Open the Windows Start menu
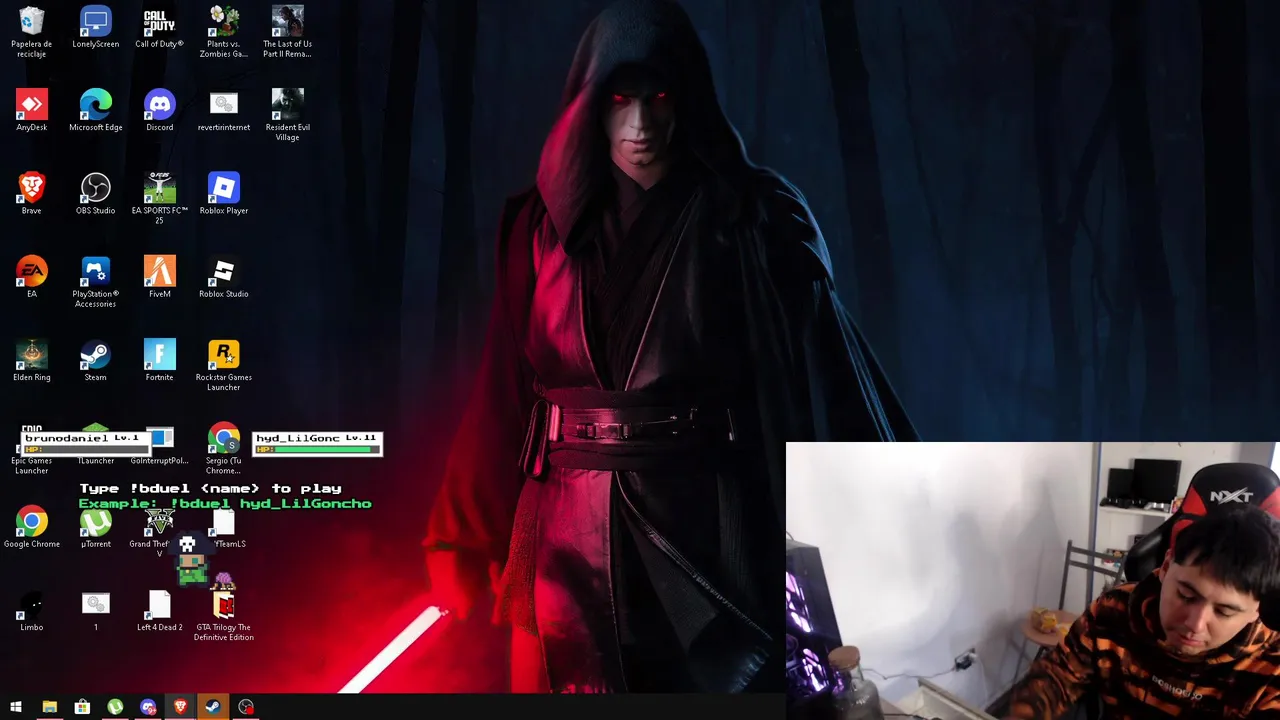 (16, 707)
